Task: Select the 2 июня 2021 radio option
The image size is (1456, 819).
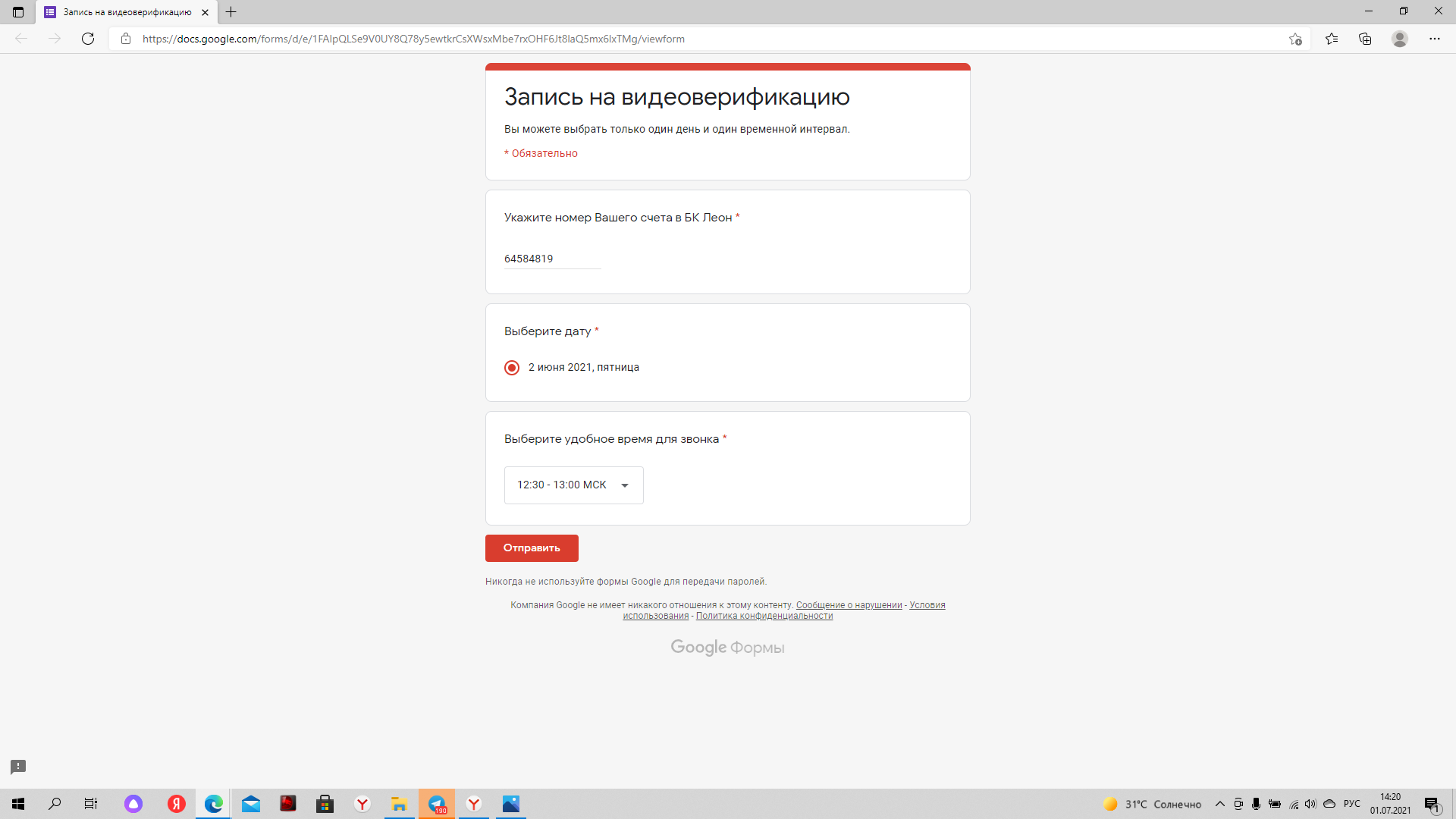Action: coord(512,368)
